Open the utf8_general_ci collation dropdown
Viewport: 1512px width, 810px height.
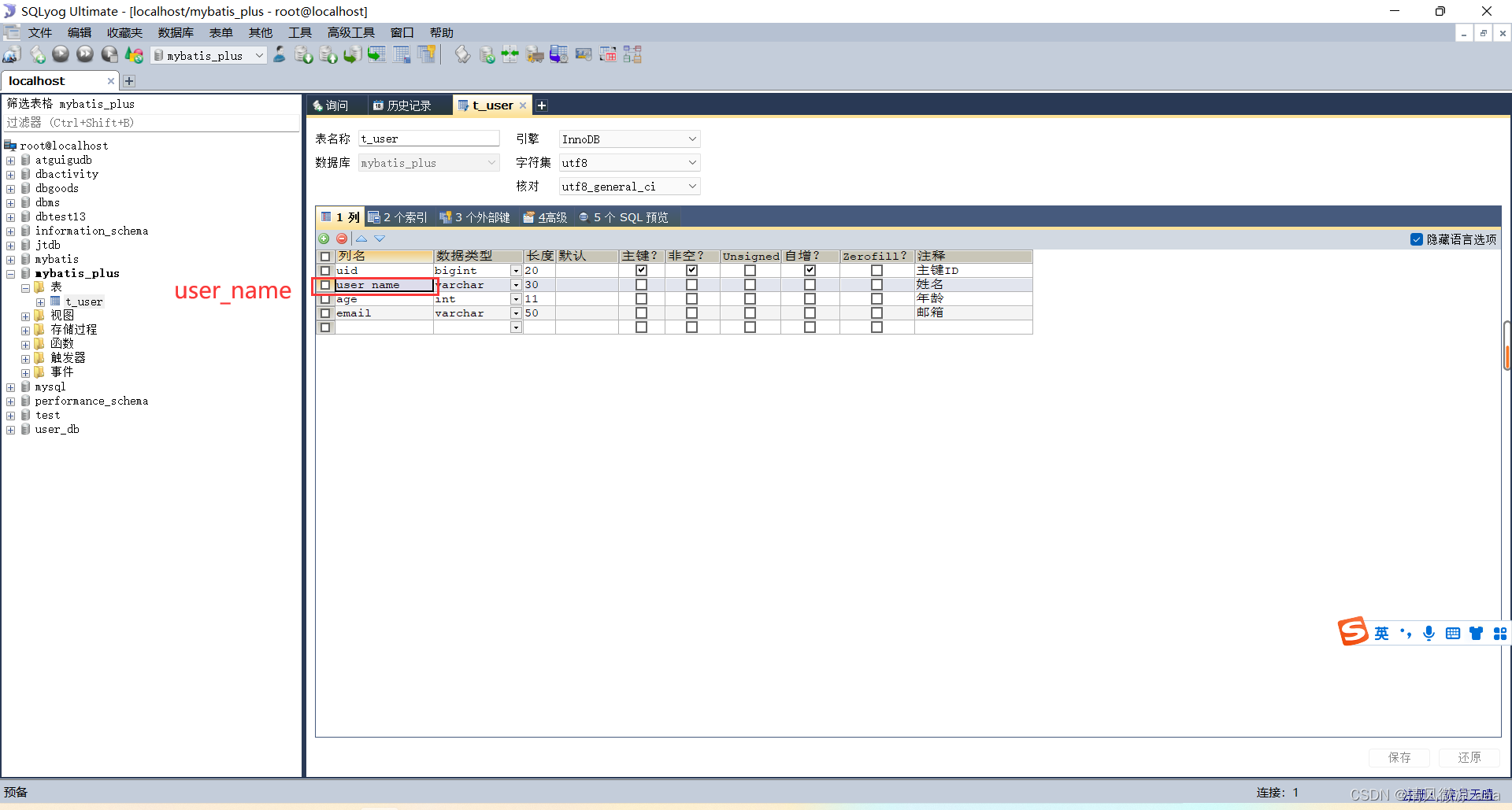coord(692,187)
